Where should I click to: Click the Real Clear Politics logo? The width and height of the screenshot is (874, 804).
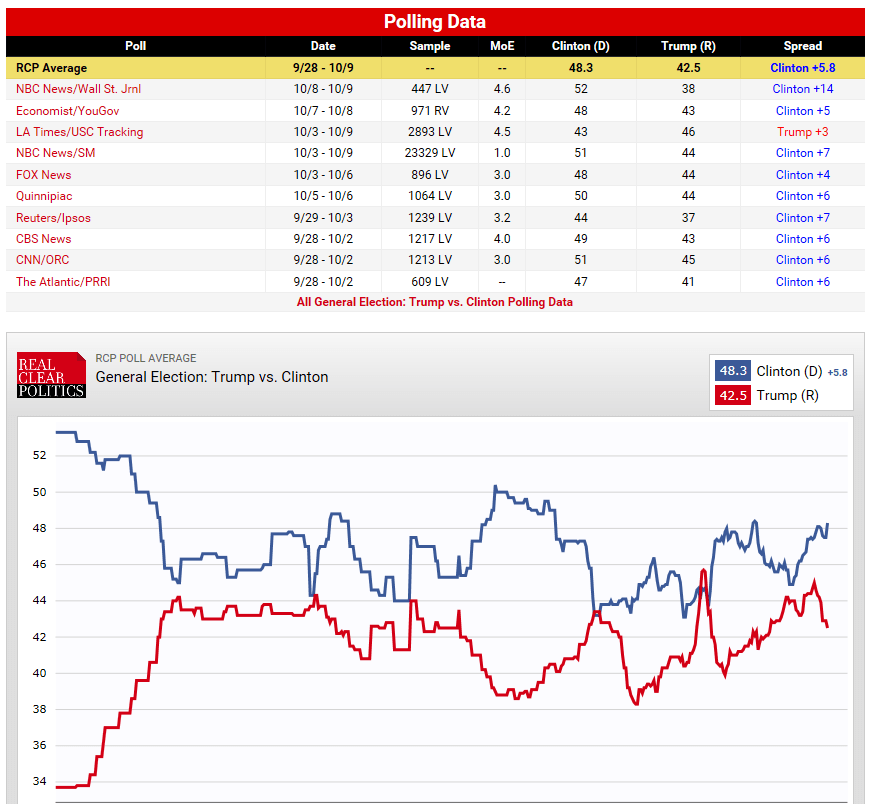click(x=51, y=375)
